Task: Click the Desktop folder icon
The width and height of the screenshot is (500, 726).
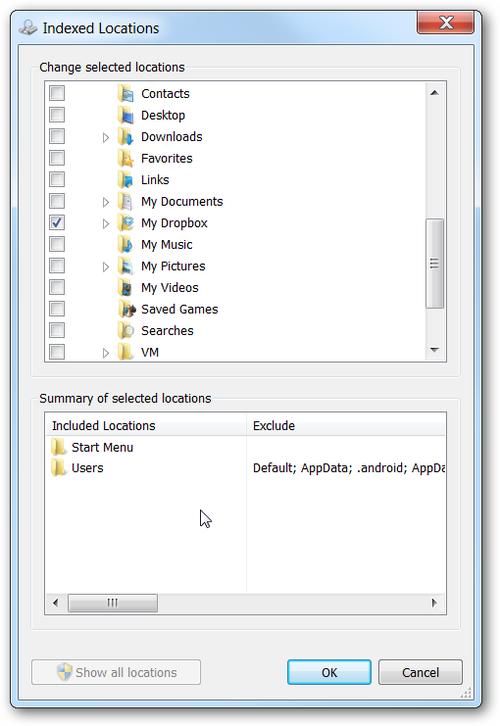Action: coord(126,115)
